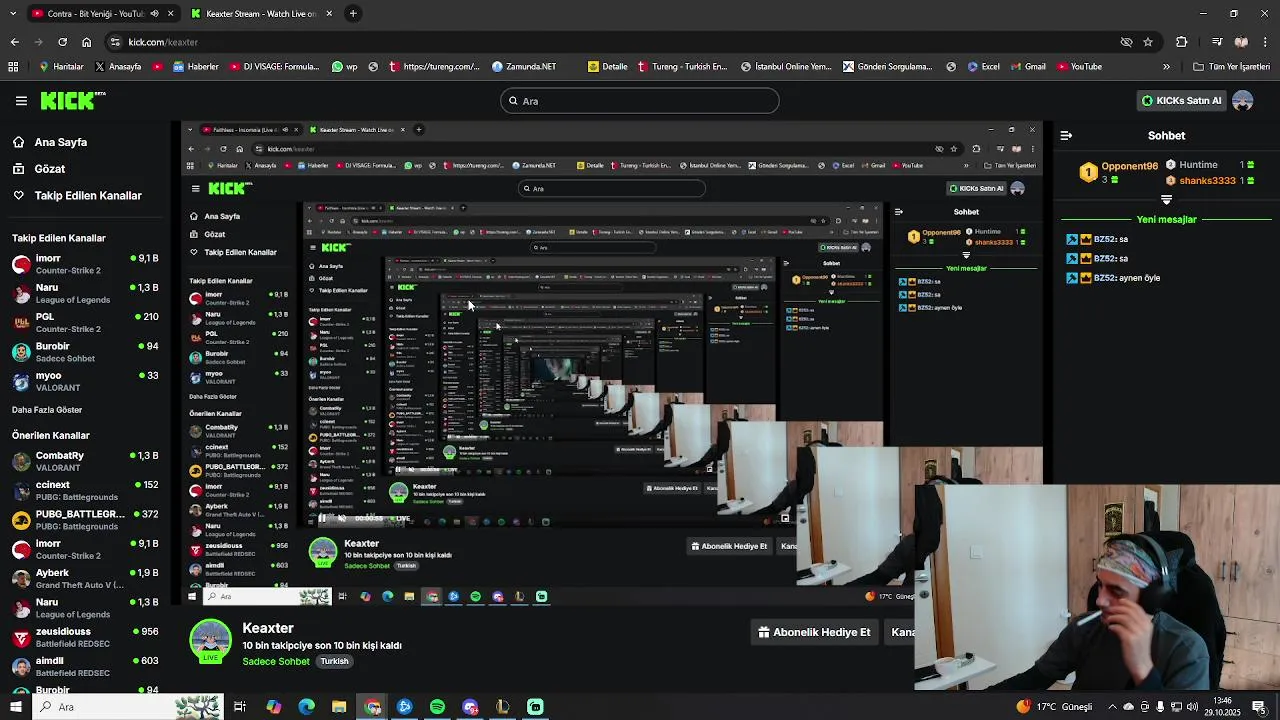
Task: Click KICKs Satın Al button
Action: point(1182,101)
